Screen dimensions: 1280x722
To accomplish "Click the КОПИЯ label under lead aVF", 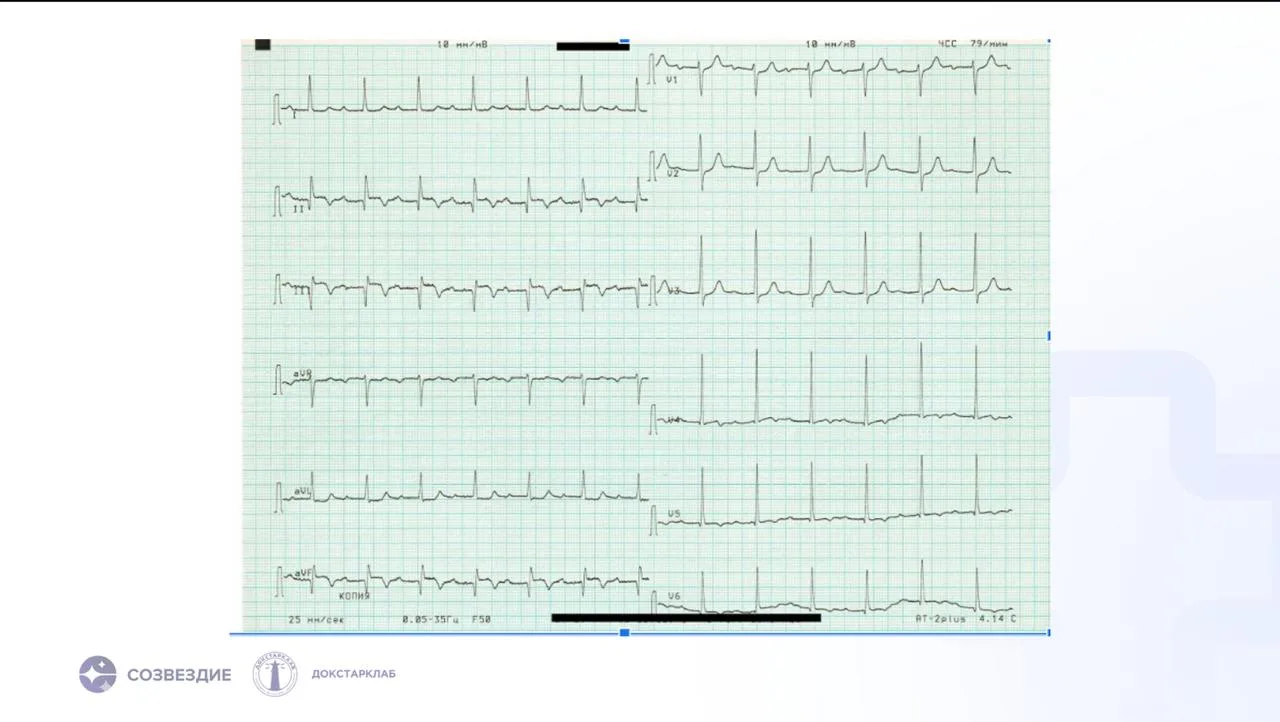I will click(354, 595).
